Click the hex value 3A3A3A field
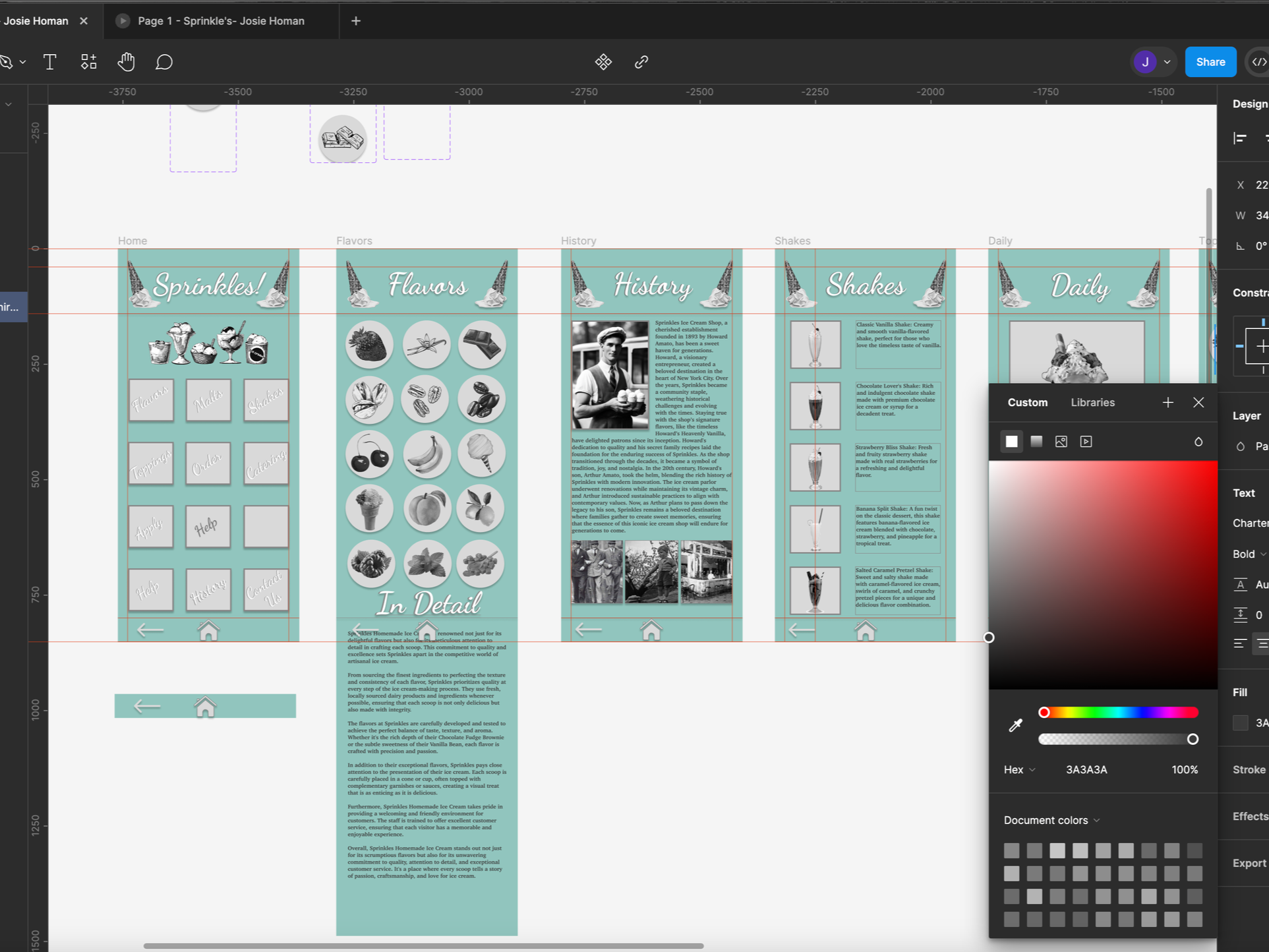The image size is (1269, 952). [1086, 769]
